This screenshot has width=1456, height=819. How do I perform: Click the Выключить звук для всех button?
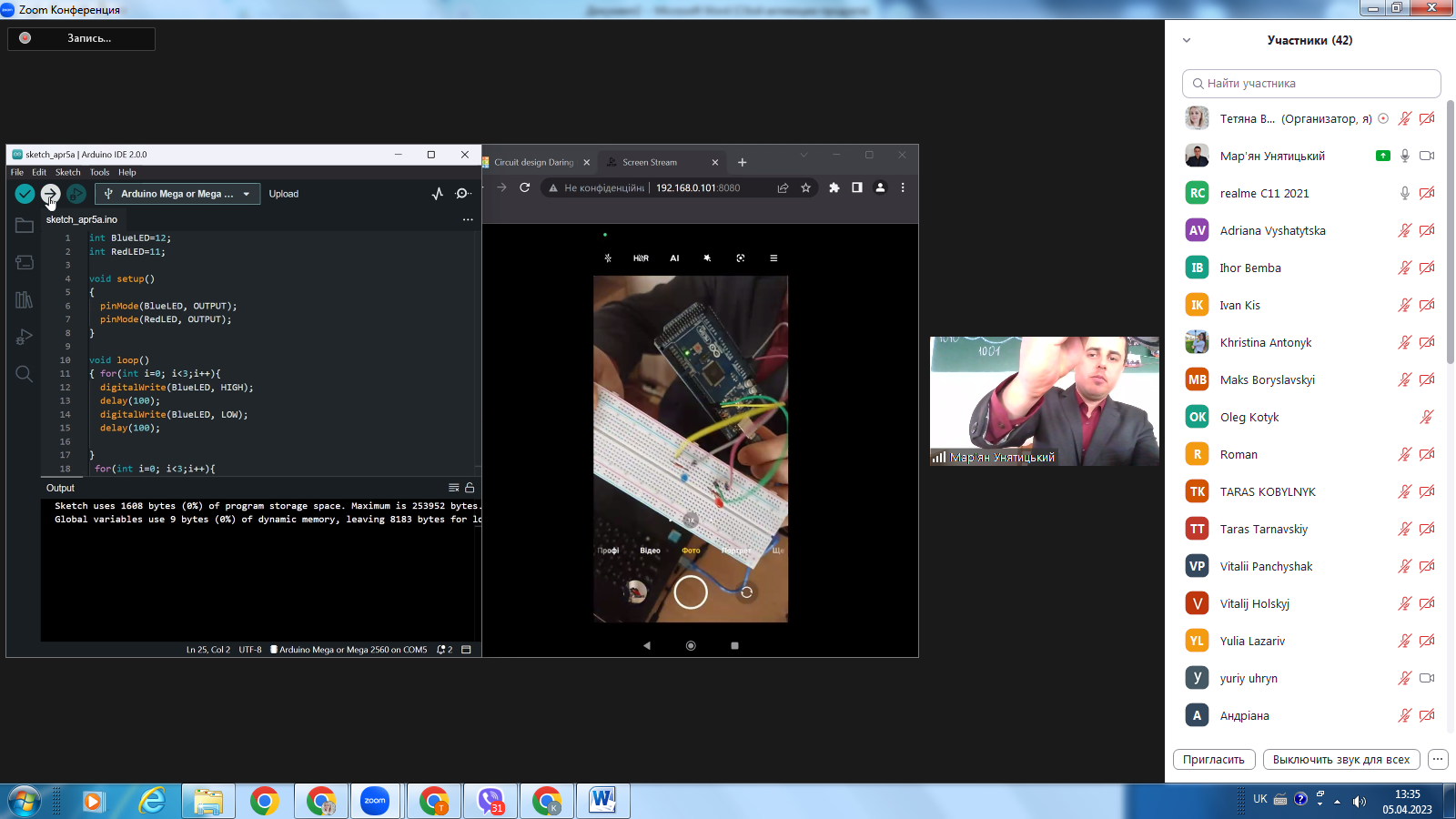pyautogui.click(x=1340, y=760)
